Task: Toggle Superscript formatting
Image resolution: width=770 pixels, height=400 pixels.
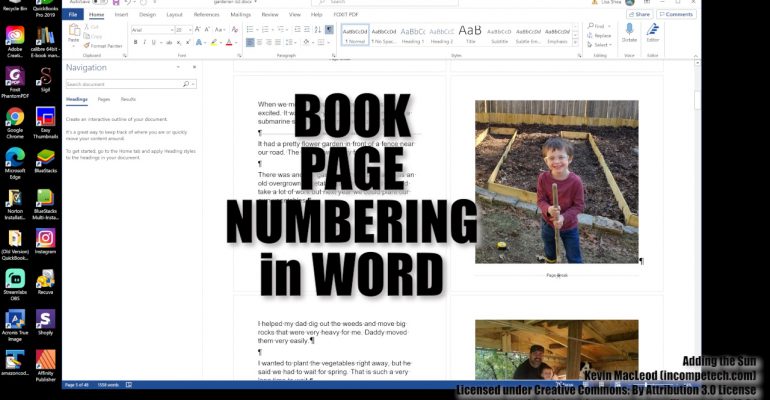Action: [188, 43]
